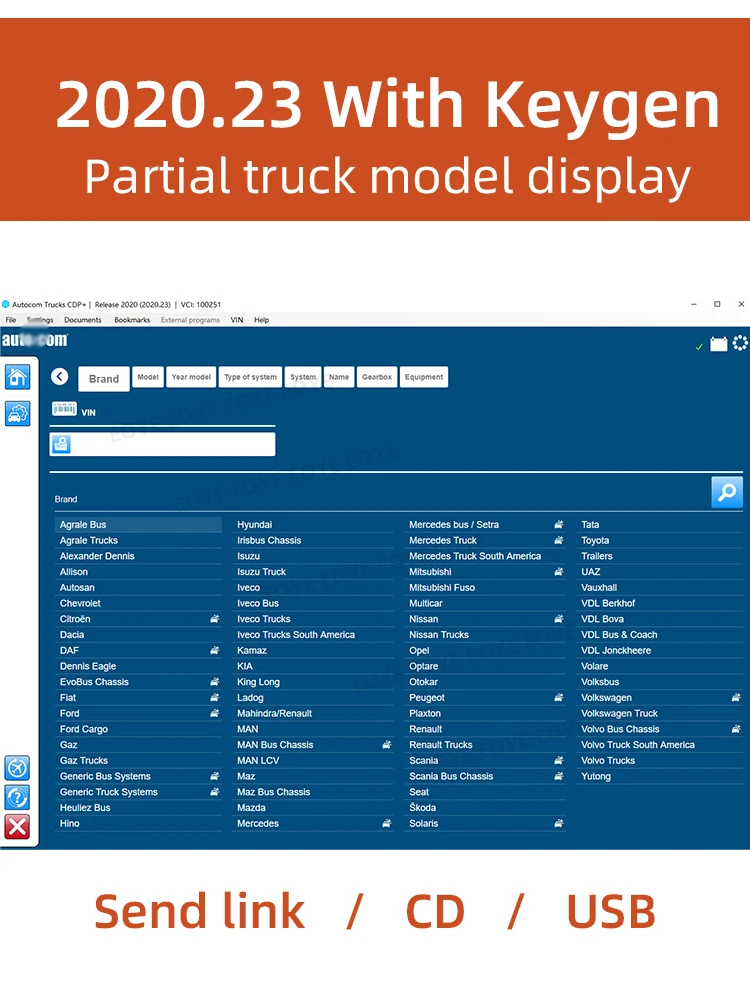
Task: Choose Agrale Bus from the brand list
Action: (138, 525)
